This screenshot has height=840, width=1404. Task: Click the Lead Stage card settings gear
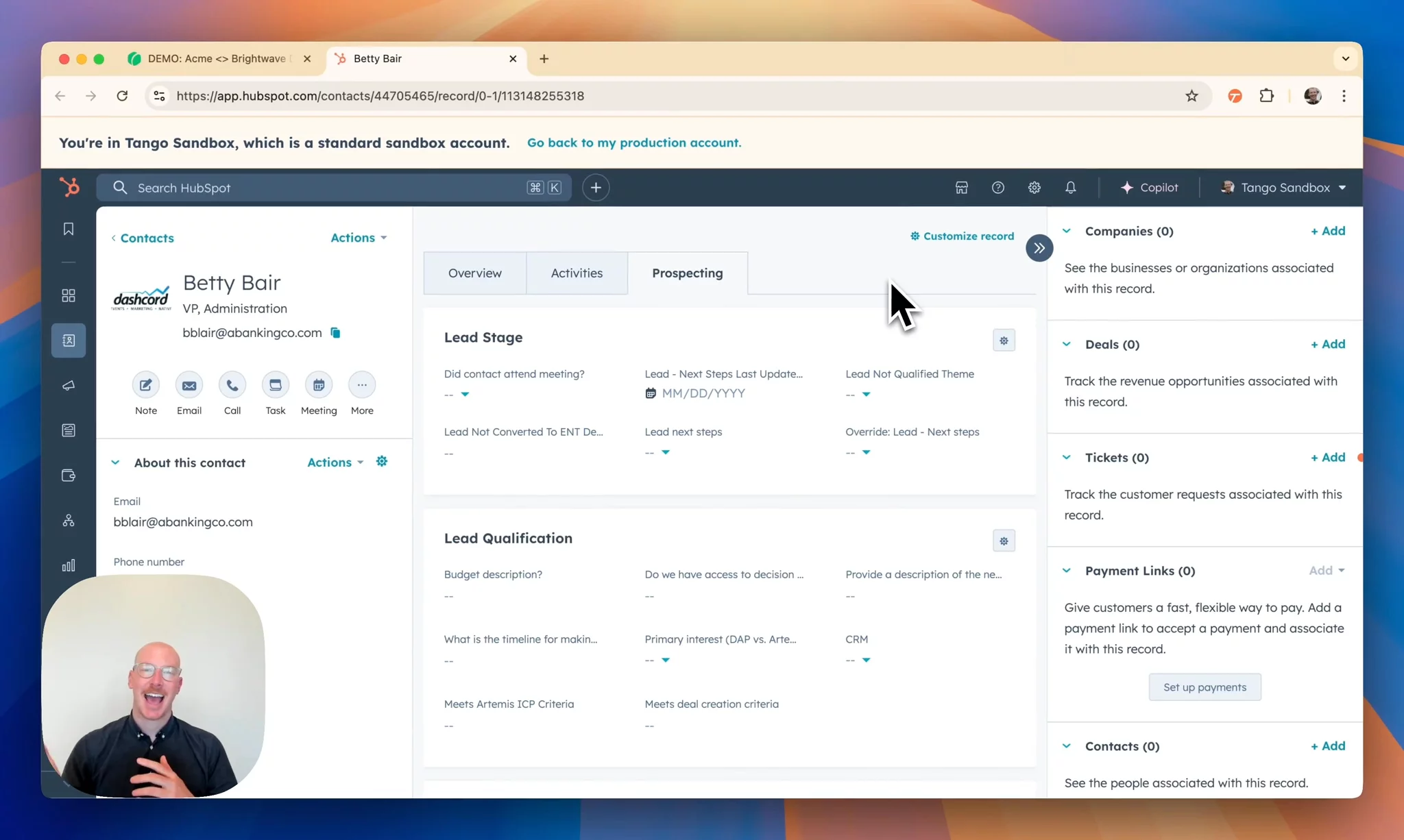click(x=1004, y=341)
